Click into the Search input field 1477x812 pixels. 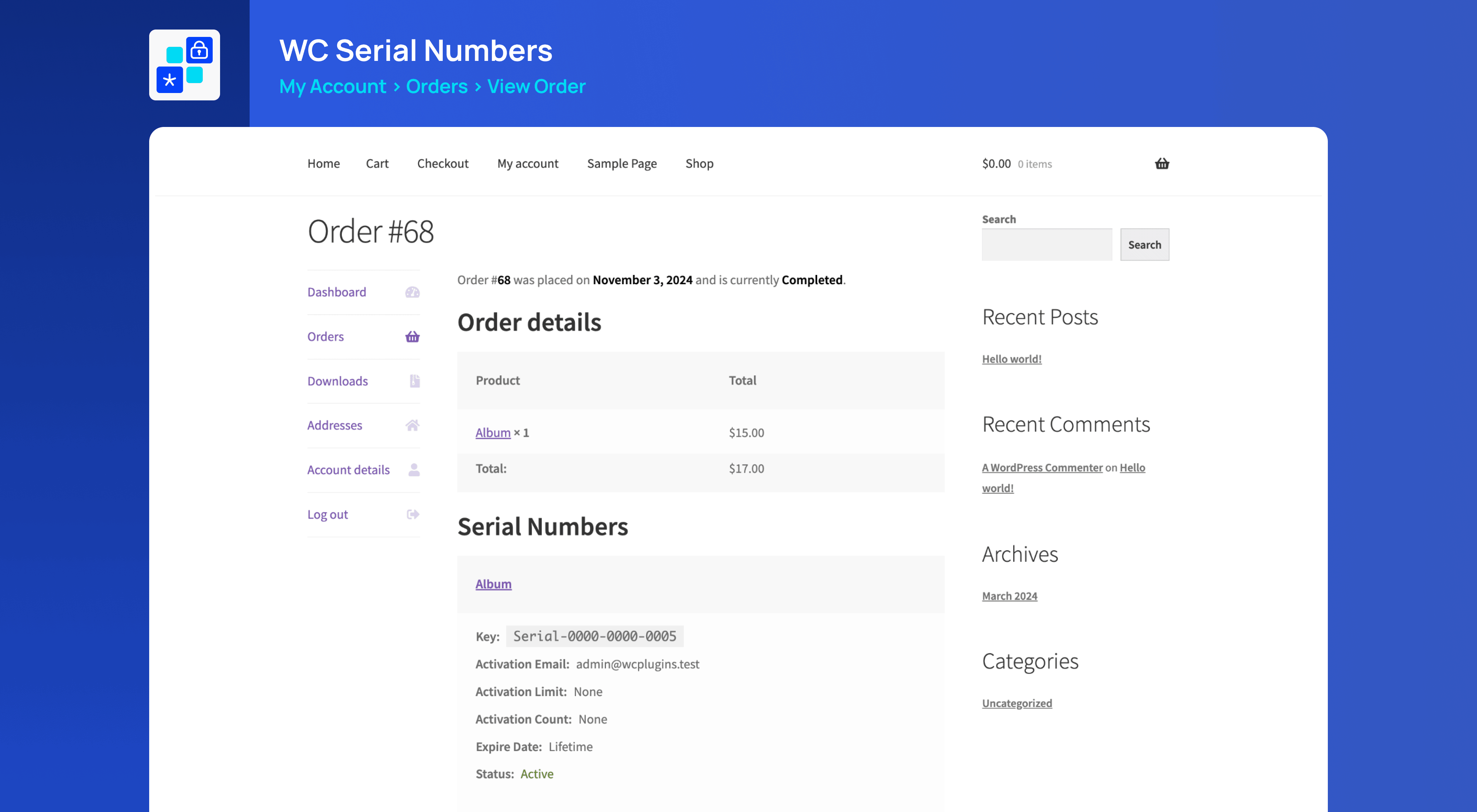1046,245
